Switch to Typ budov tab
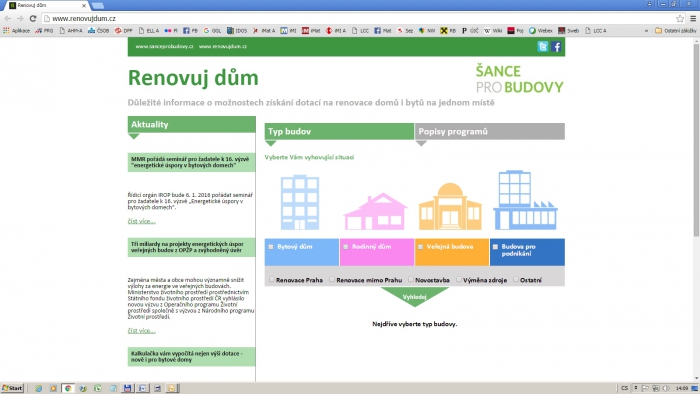Image resolution: width=700 pixels, height=394 pixels. (x=339, y=132)
